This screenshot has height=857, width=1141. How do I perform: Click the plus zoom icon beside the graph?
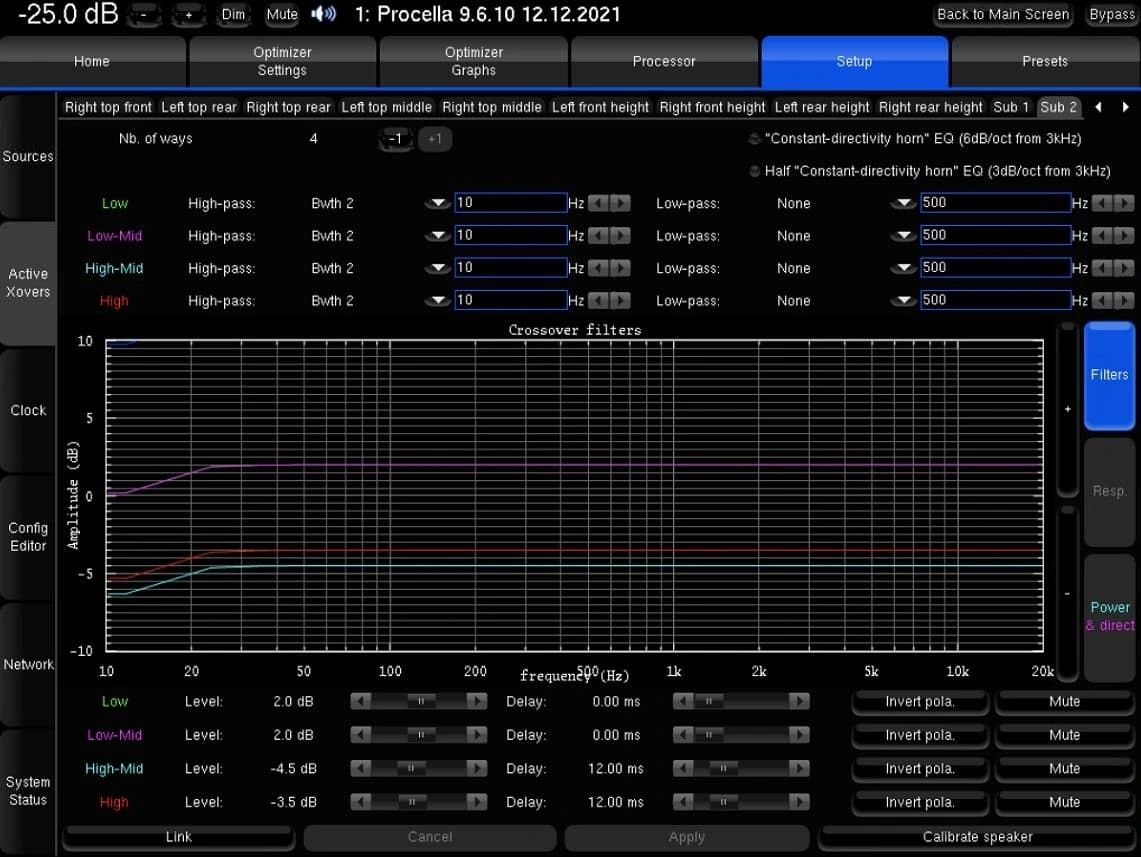coord(1067,409)
